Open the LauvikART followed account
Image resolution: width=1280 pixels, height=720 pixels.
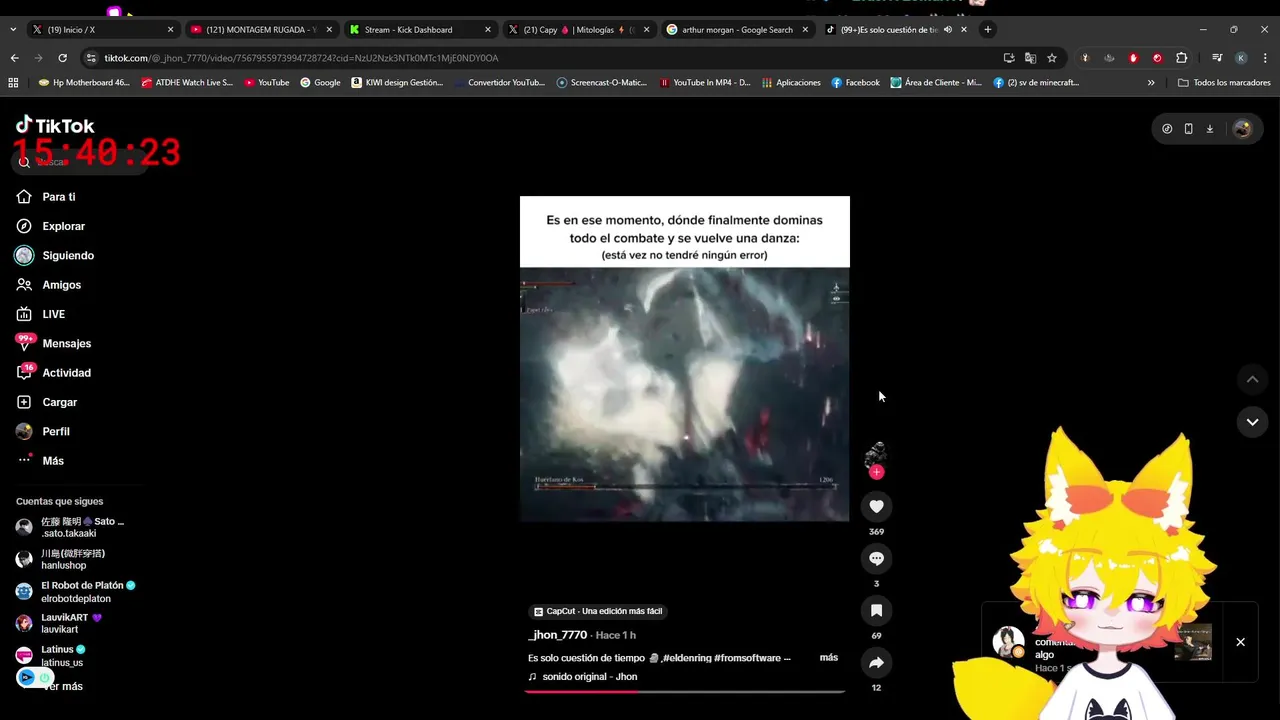click(59, 623)
